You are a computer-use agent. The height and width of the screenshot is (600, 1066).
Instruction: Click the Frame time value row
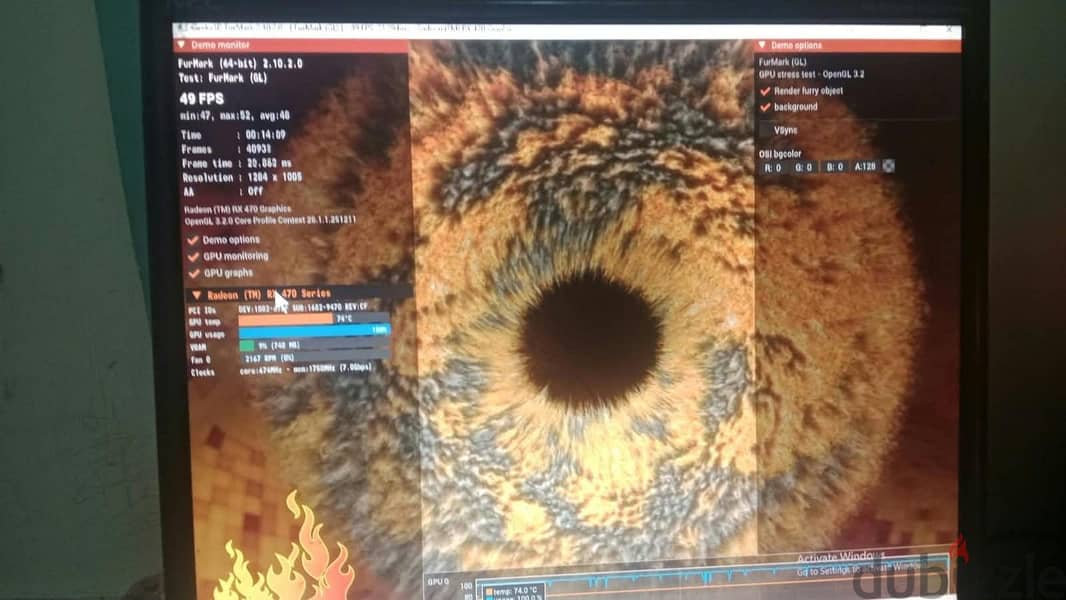237,163
